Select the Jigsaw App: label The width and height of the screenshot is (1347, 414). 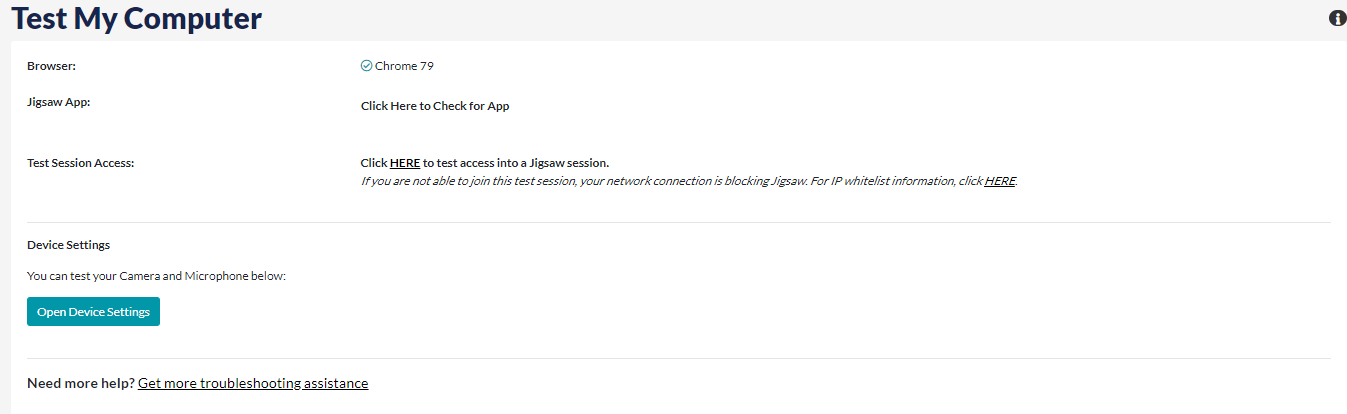[x=59, y=102]
